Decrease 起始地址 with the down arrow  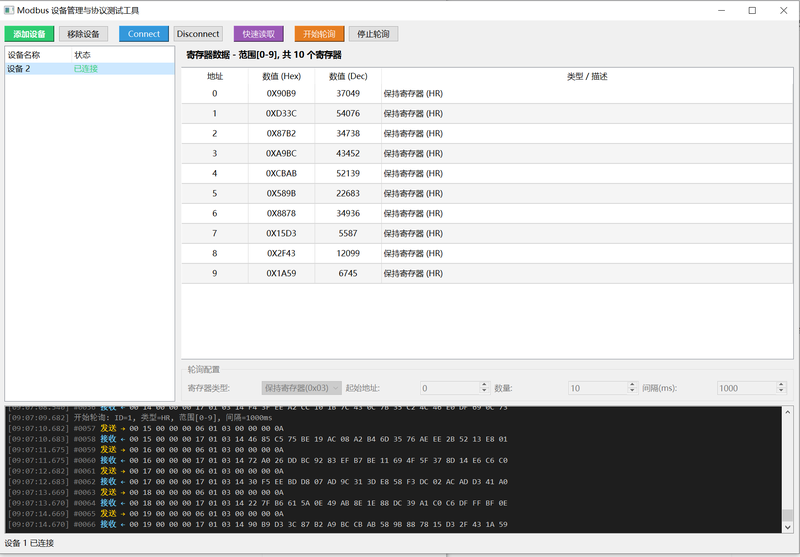tap(485, 392)
